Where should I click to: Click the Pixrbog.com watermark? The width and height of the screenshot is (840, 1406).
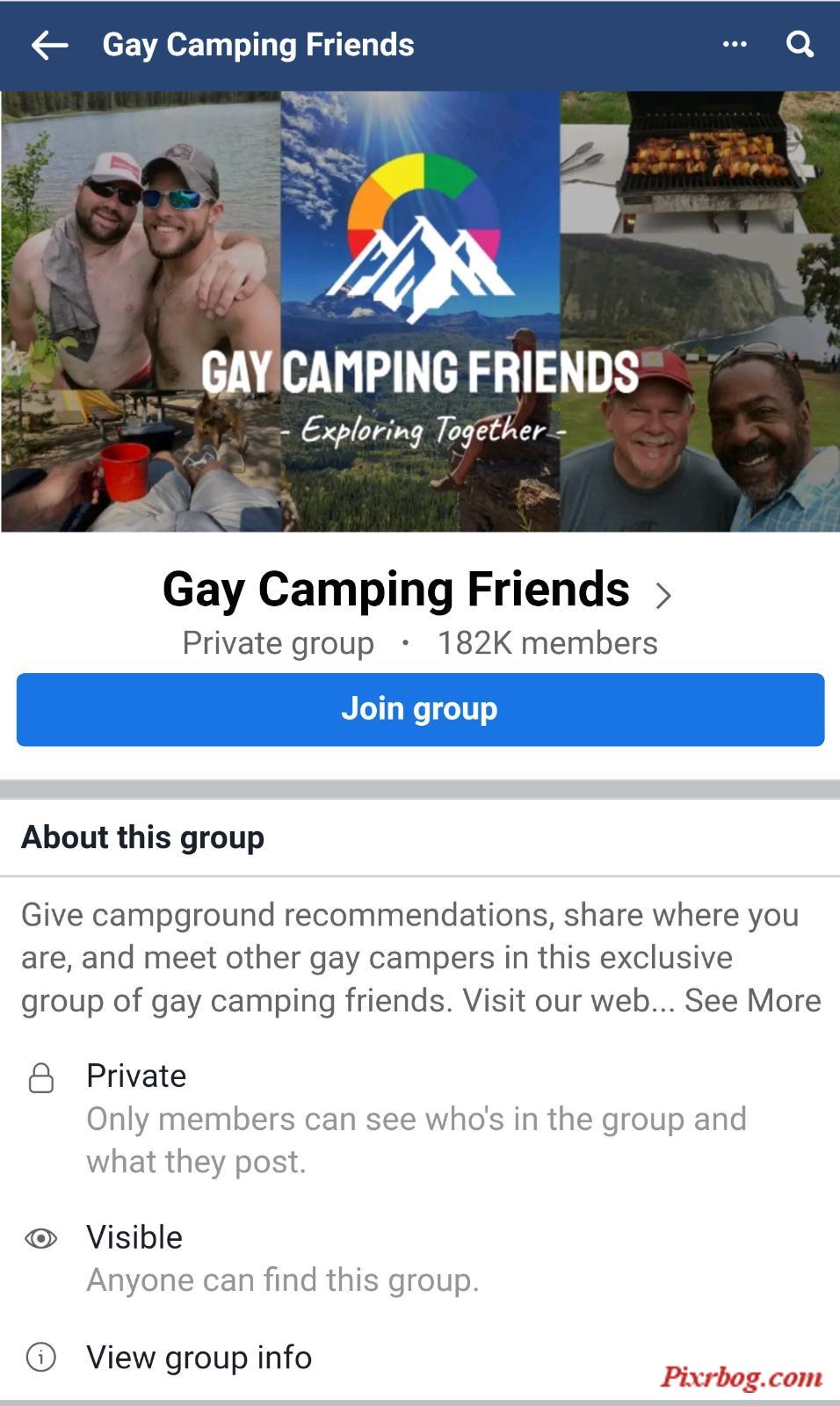point(742,1376)
